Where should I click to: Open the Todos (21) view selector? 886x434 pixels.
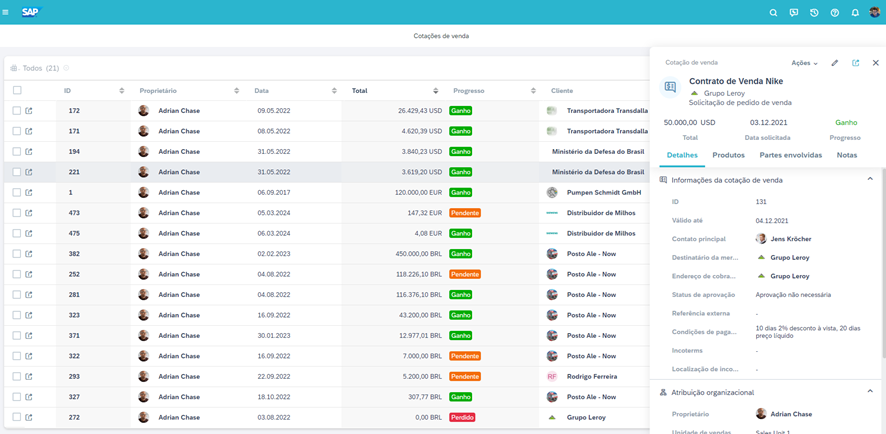pyautogui.click(x=40, y=68)
